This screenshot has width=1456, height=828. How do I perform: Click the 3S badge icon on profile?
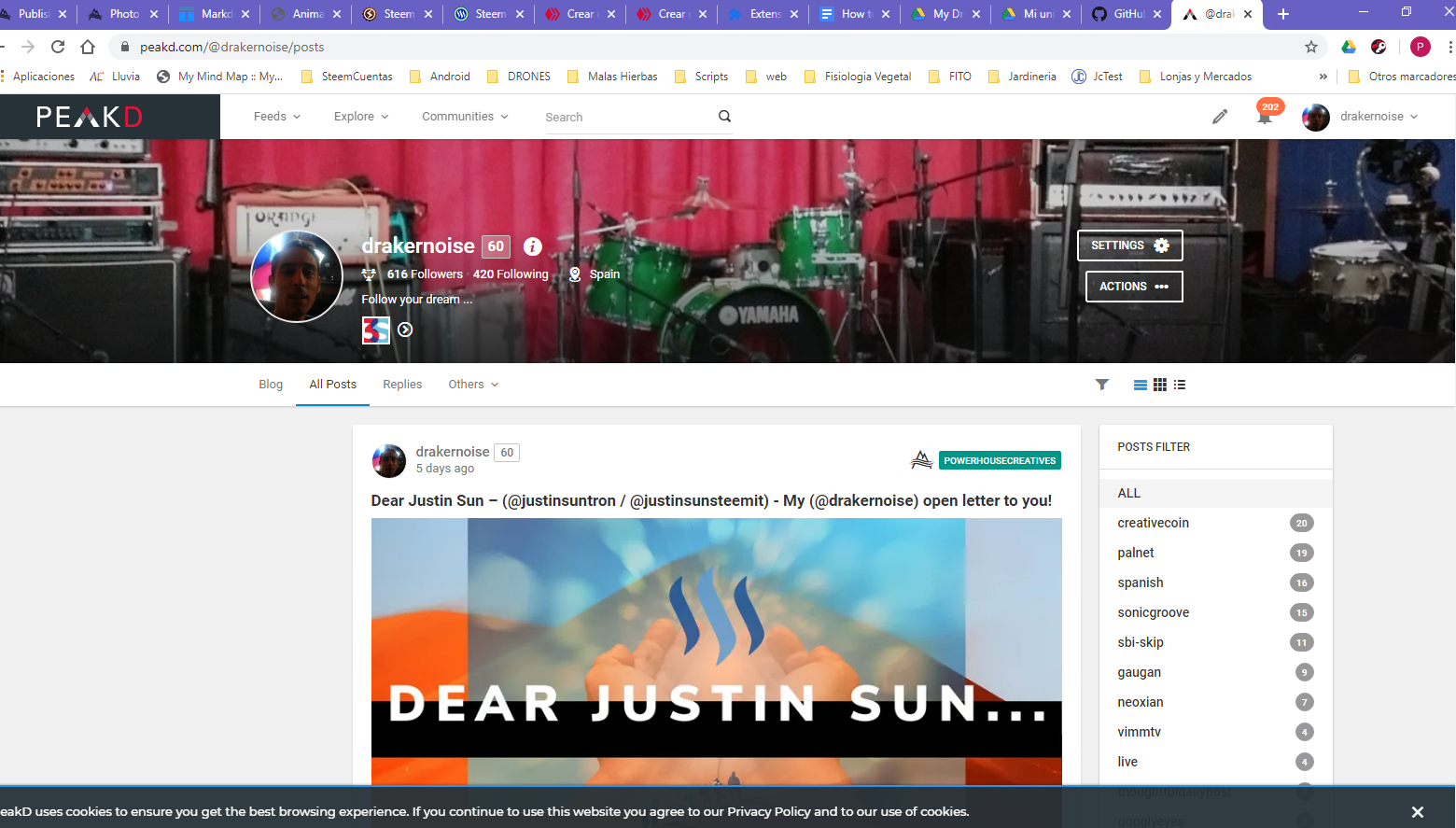pyautogui.click(x=376, y=330)
